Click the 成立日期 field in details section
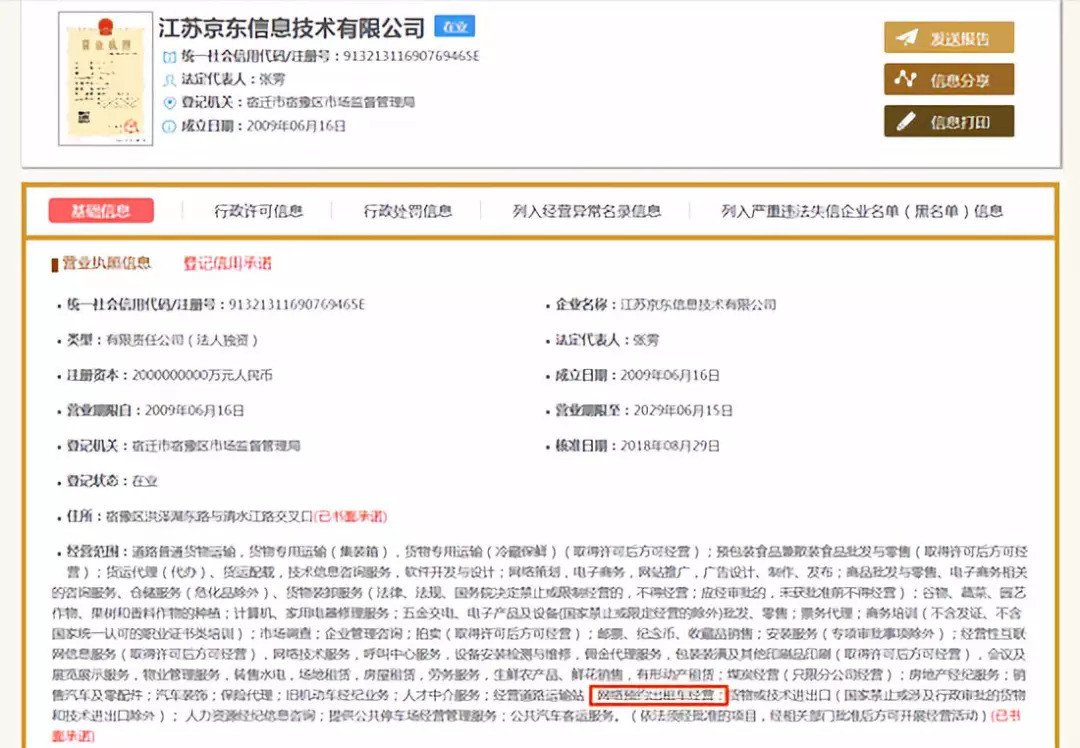 pos(637,375)
